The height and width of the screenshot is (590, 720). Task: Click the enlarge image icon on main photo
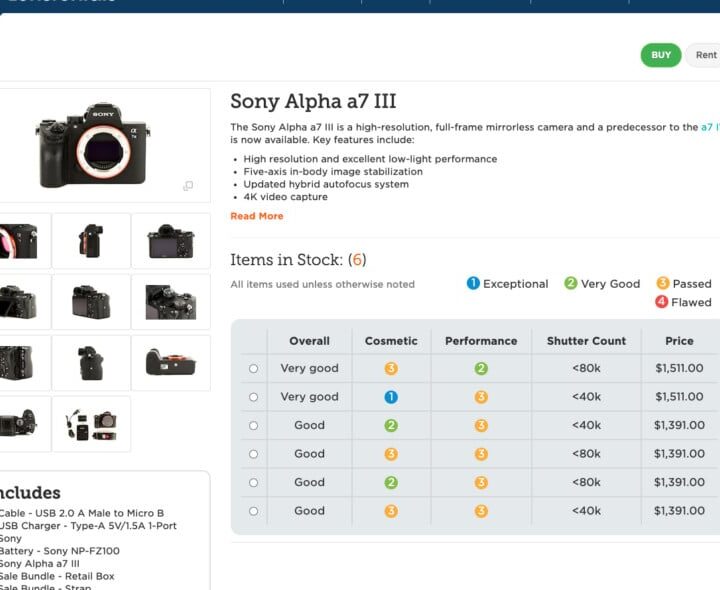[188, 186]
